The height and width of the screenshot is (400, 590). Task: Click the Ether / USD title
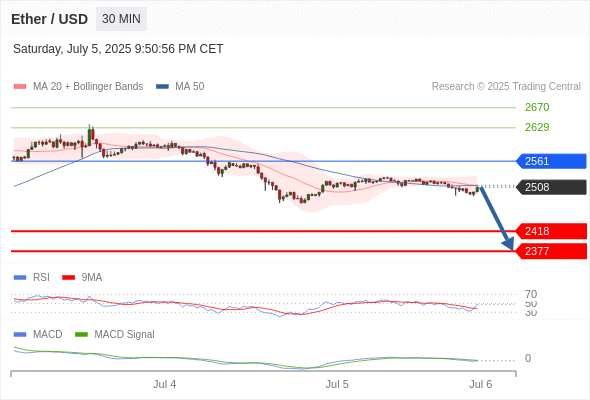(49, 19)
